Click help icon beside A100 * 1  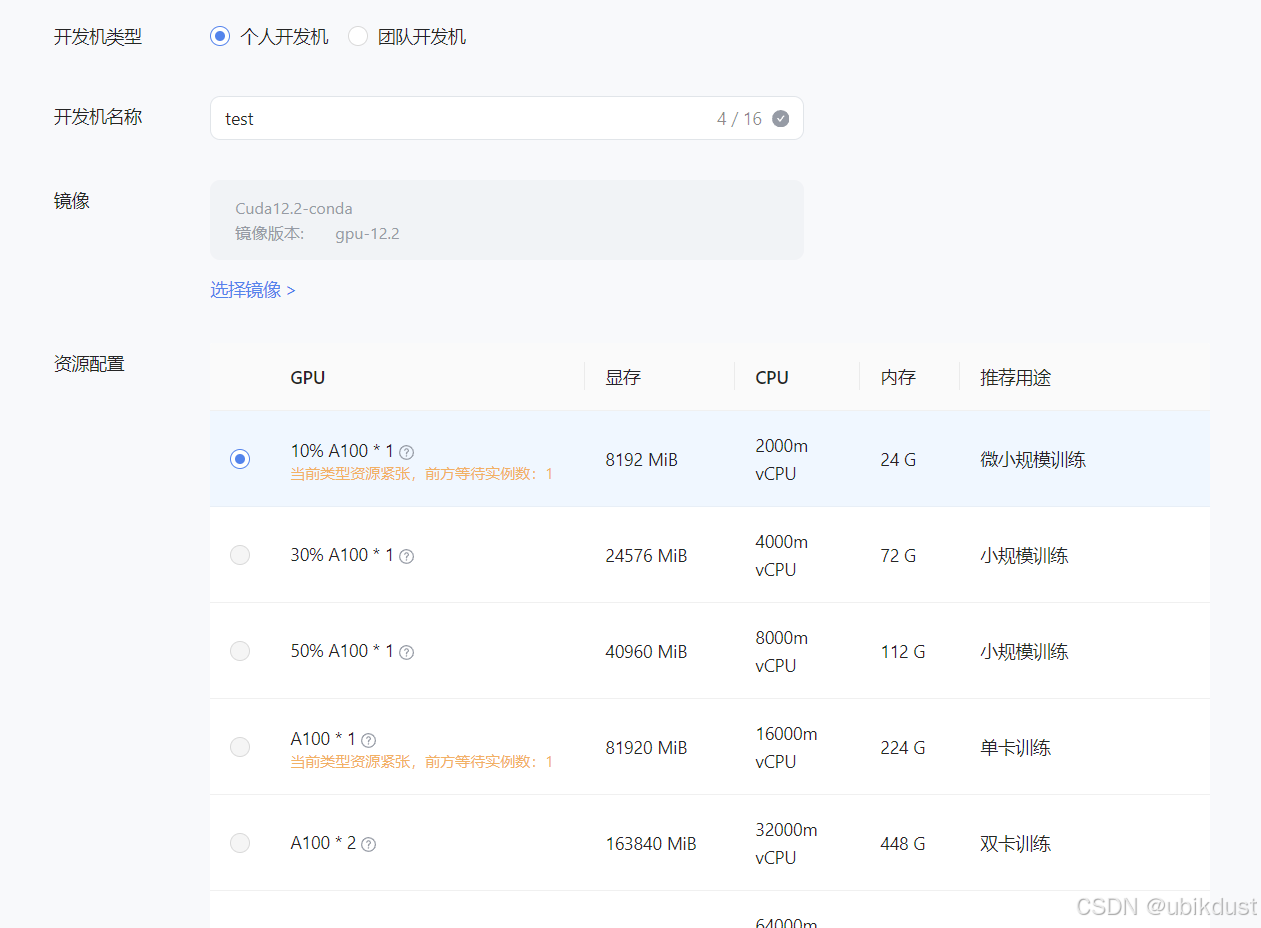coord(368,740)
